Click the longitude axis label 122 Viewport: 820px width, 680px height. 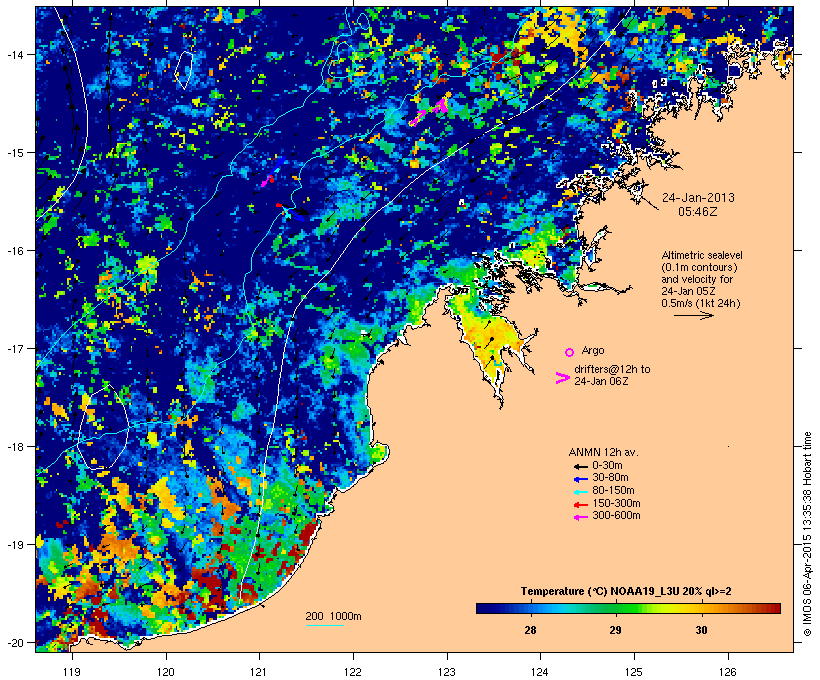tap(353, 672)
